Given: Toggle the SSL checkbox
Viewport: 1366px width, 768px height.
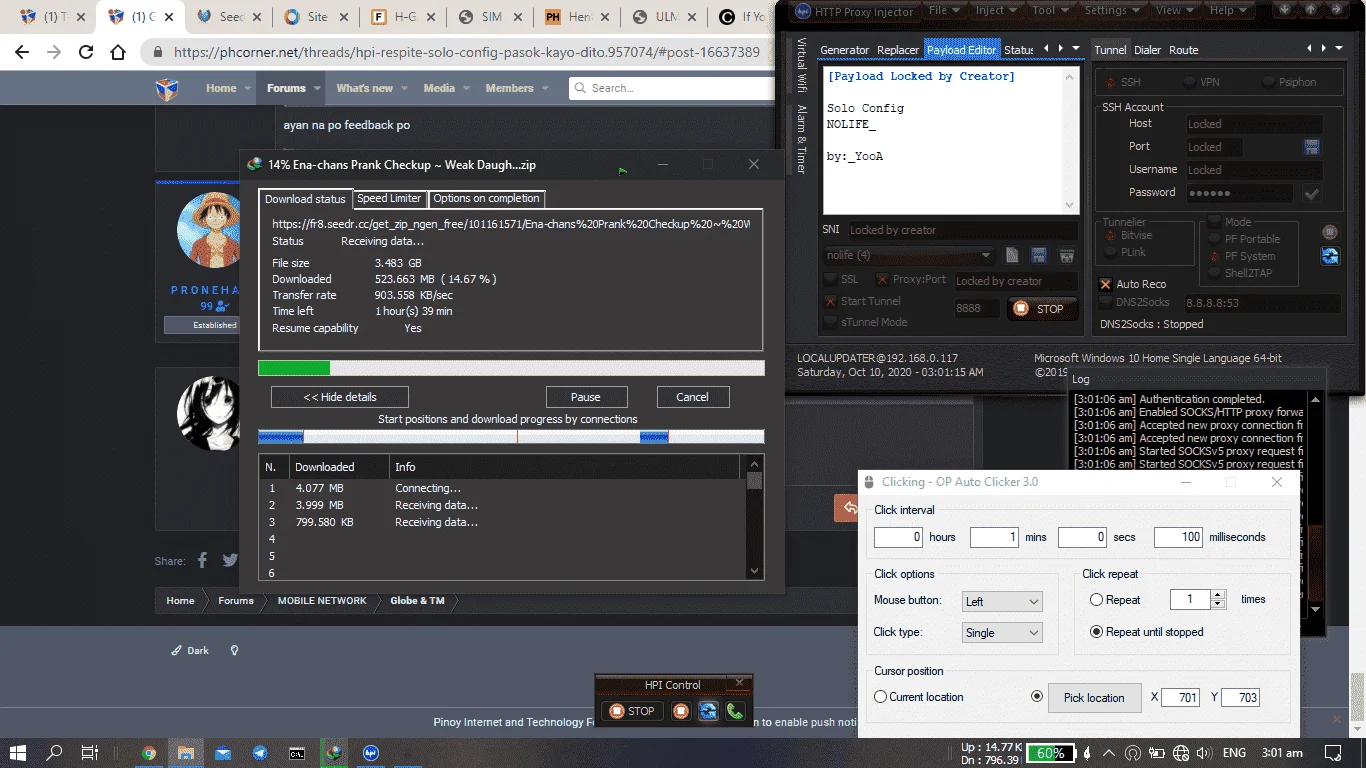Looking at the screenshot, I should click(831, 279).
